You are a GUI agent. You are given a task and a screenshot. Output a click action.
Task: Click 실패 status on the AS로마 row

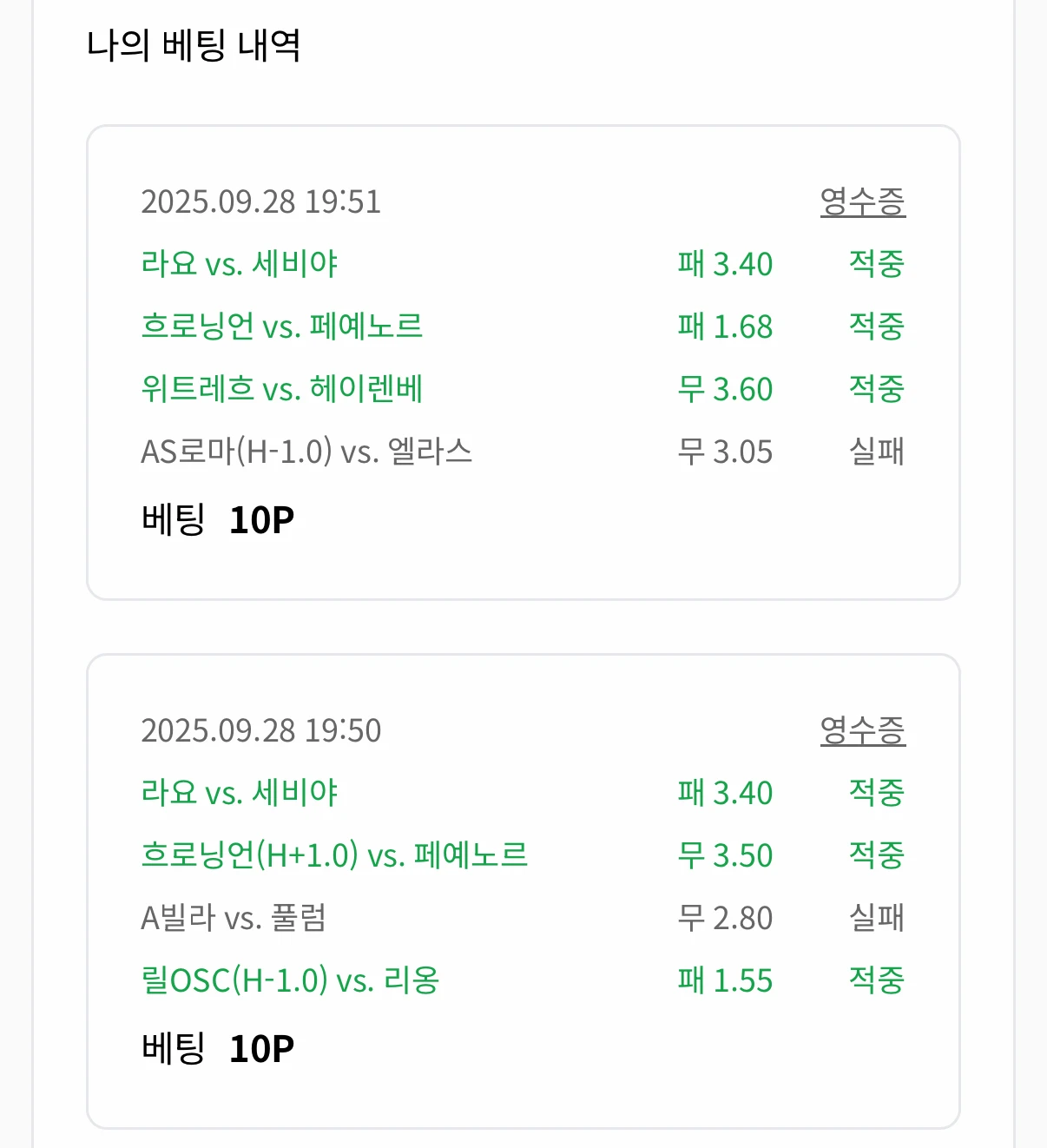(876, 452)
